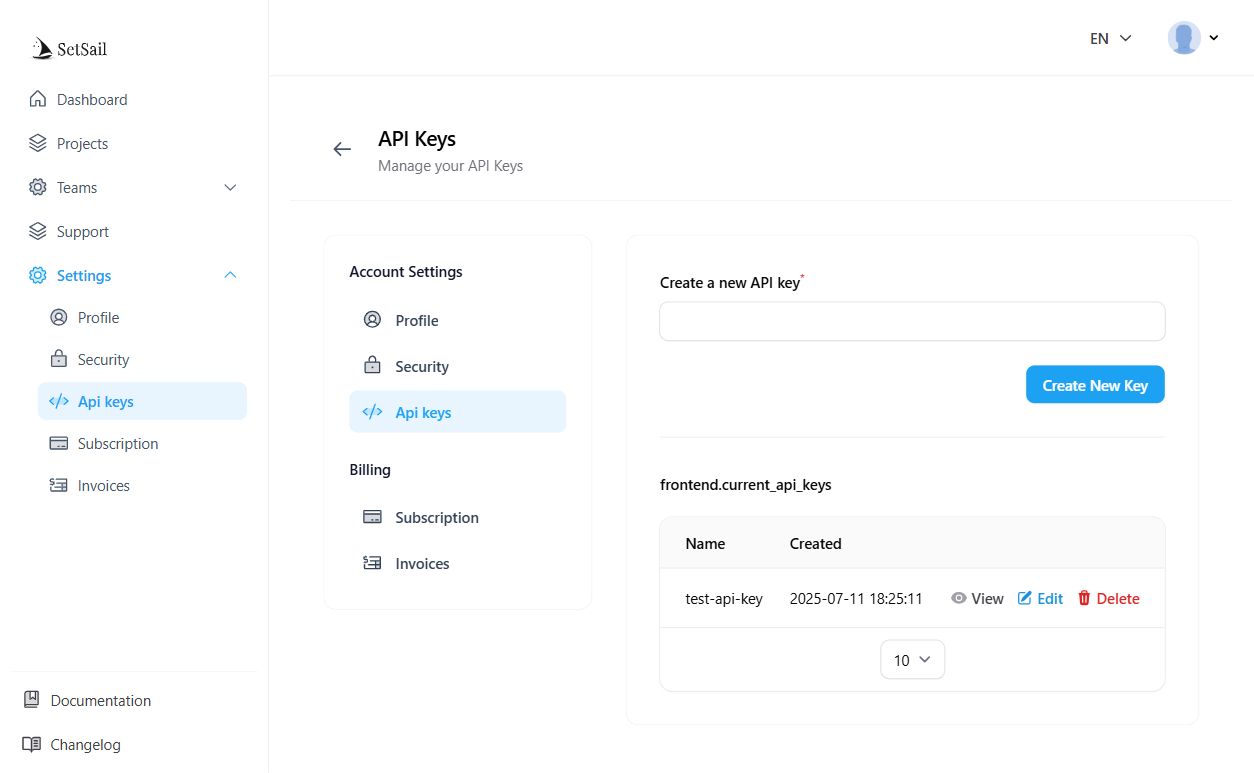
Task: Click the Projects layers icon in sidebar
Action: (x=38, y=144)
